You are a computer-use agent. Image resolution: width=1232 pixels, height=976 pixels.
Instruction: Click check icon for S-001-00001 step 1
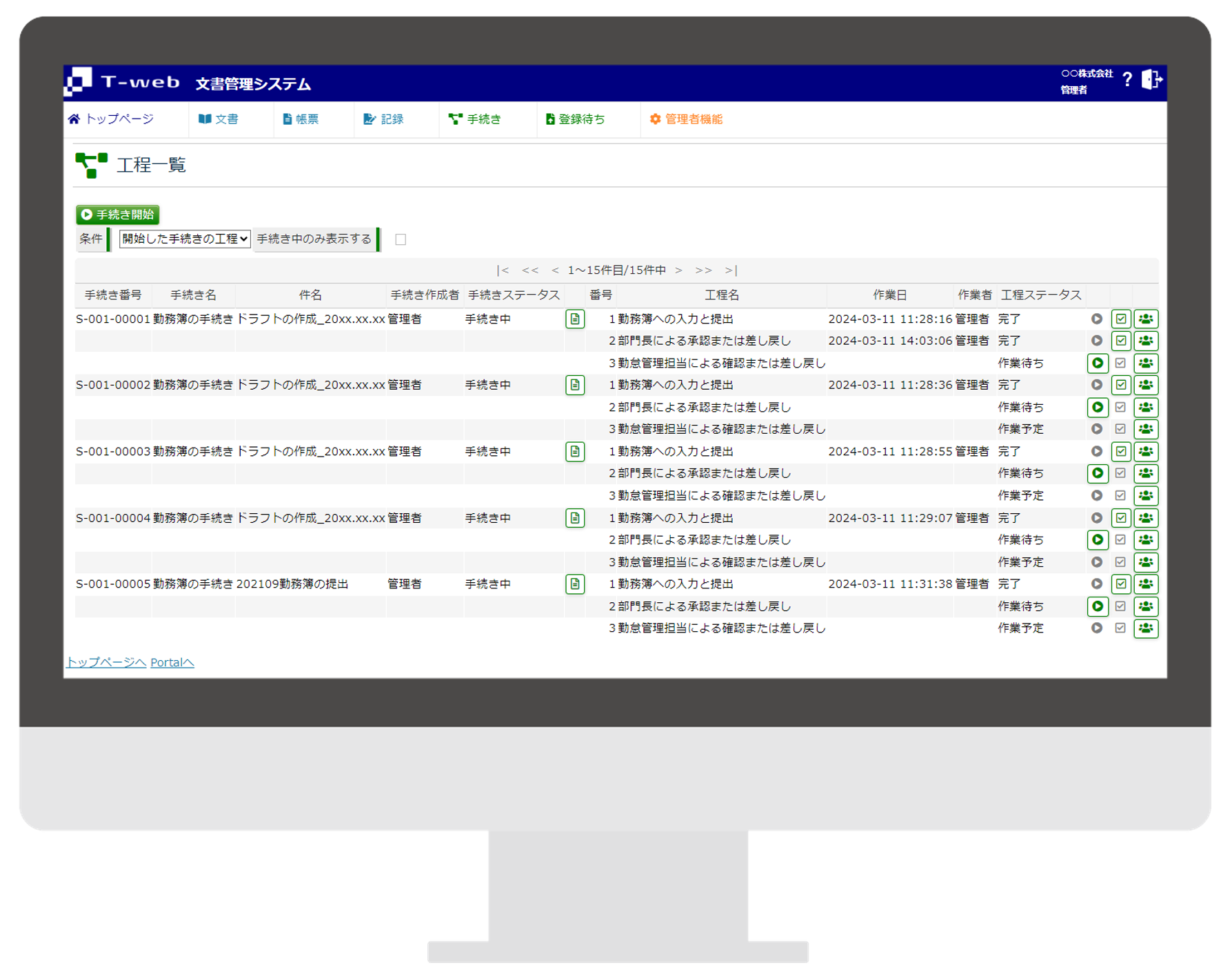[x=1121, y=319]
